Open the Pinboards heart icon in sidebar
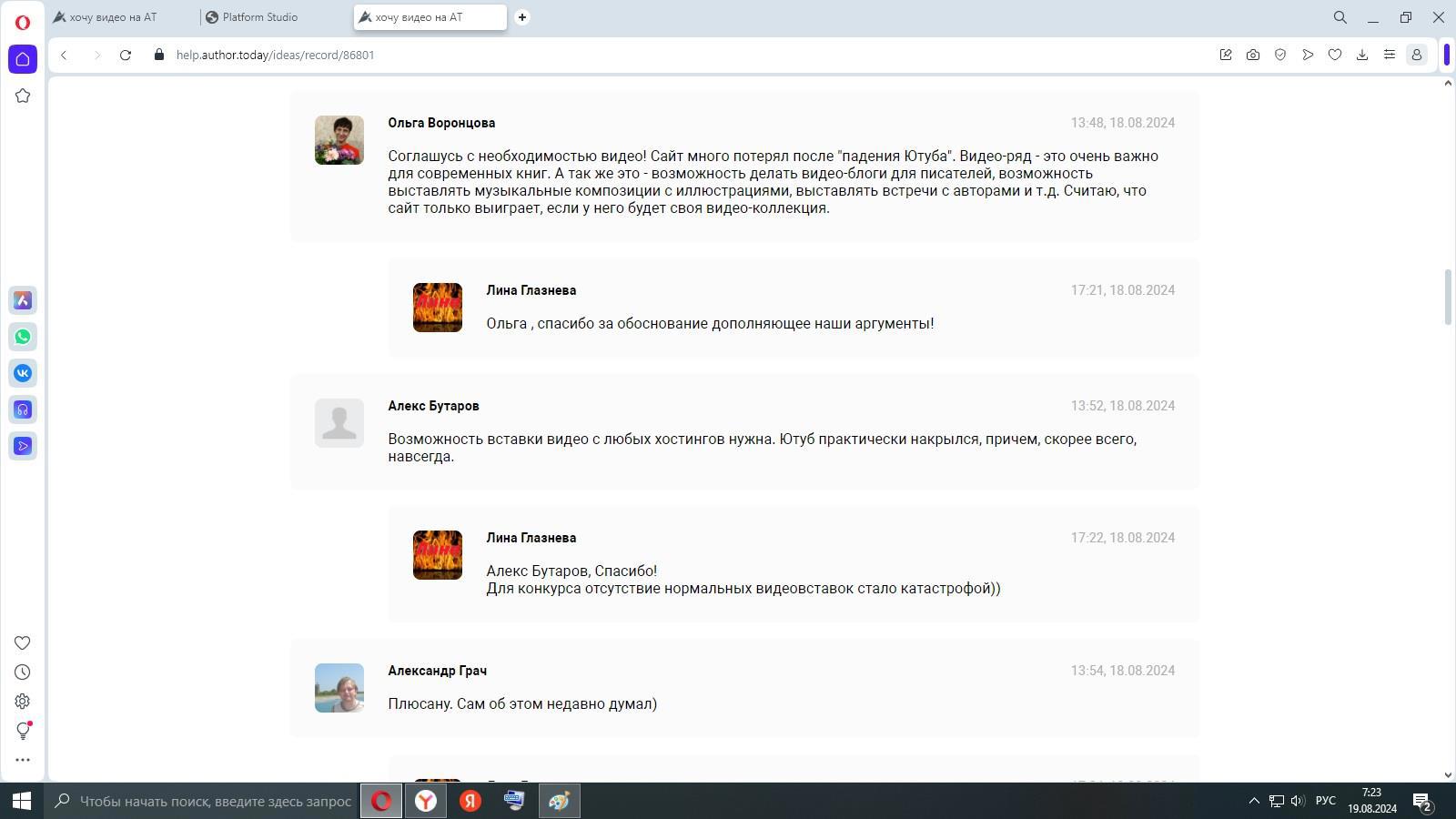Screen dimensions: 1456x819 click(x=23, y=643)
